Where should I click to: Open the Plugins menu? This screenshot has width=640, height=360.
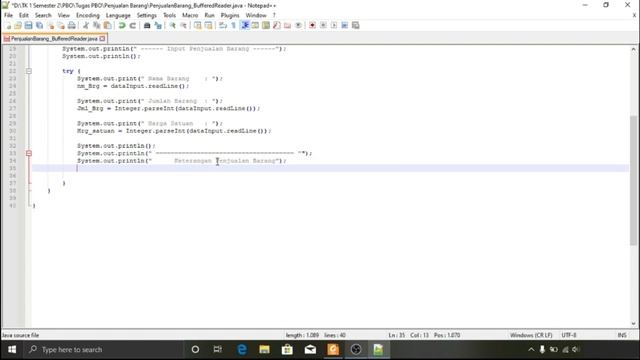[x=230, y=15]
